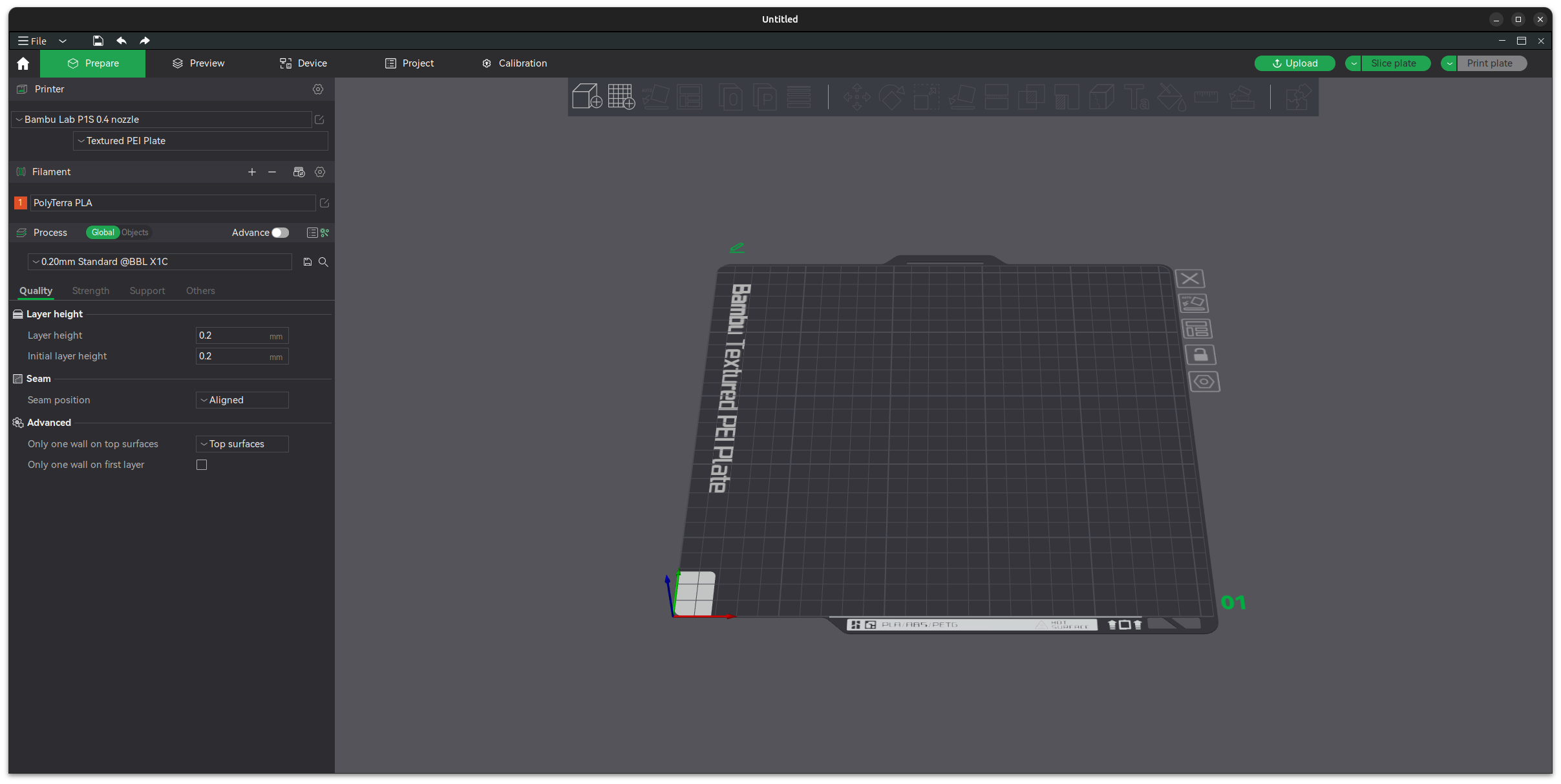Select the Measure ruler tool
Viewport: 1561px width, 784px height.
pos(1205,97)
